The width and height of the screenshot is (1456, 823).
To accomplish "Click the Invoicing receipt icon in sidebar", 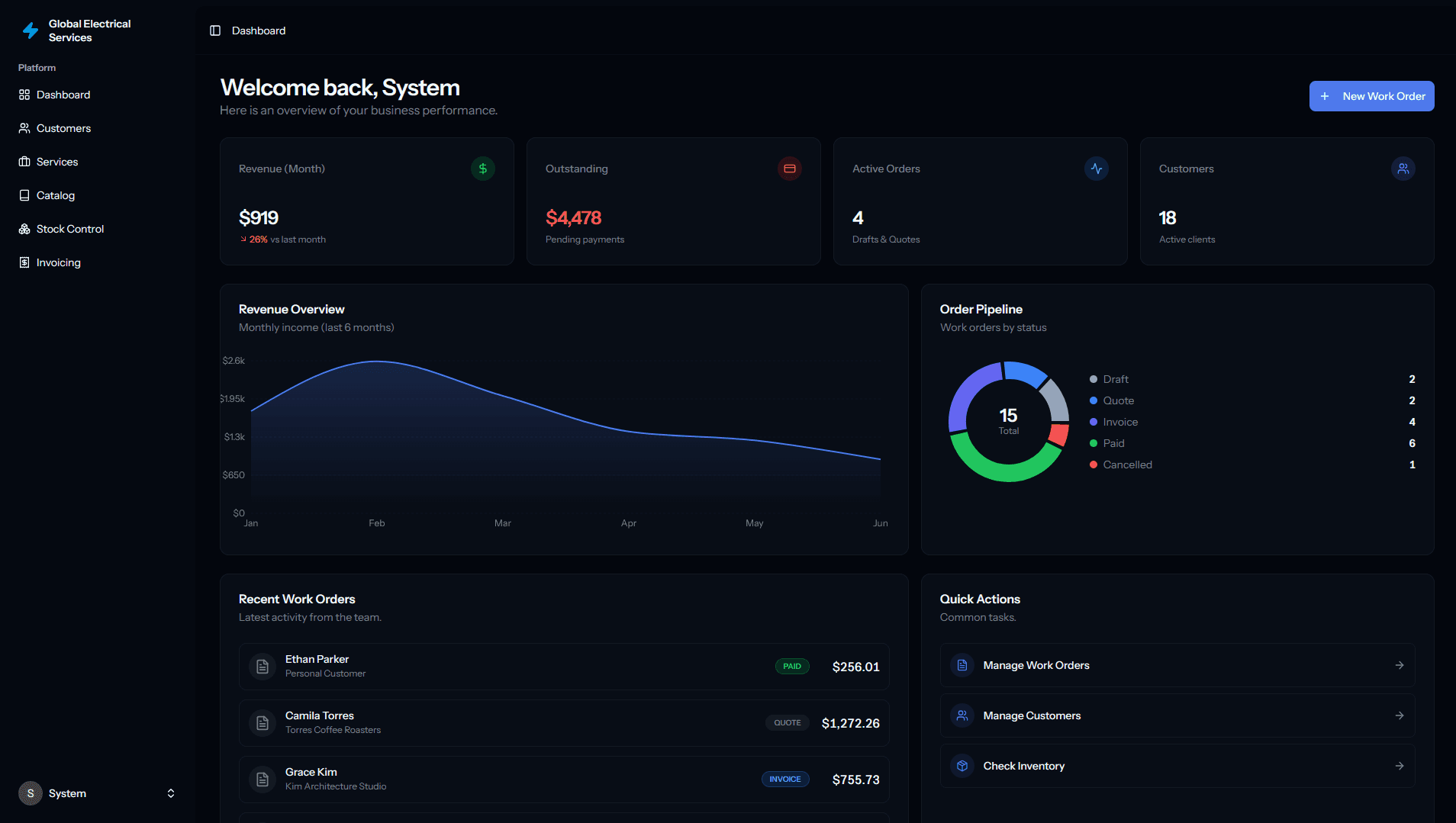I will tap(24, 262).
